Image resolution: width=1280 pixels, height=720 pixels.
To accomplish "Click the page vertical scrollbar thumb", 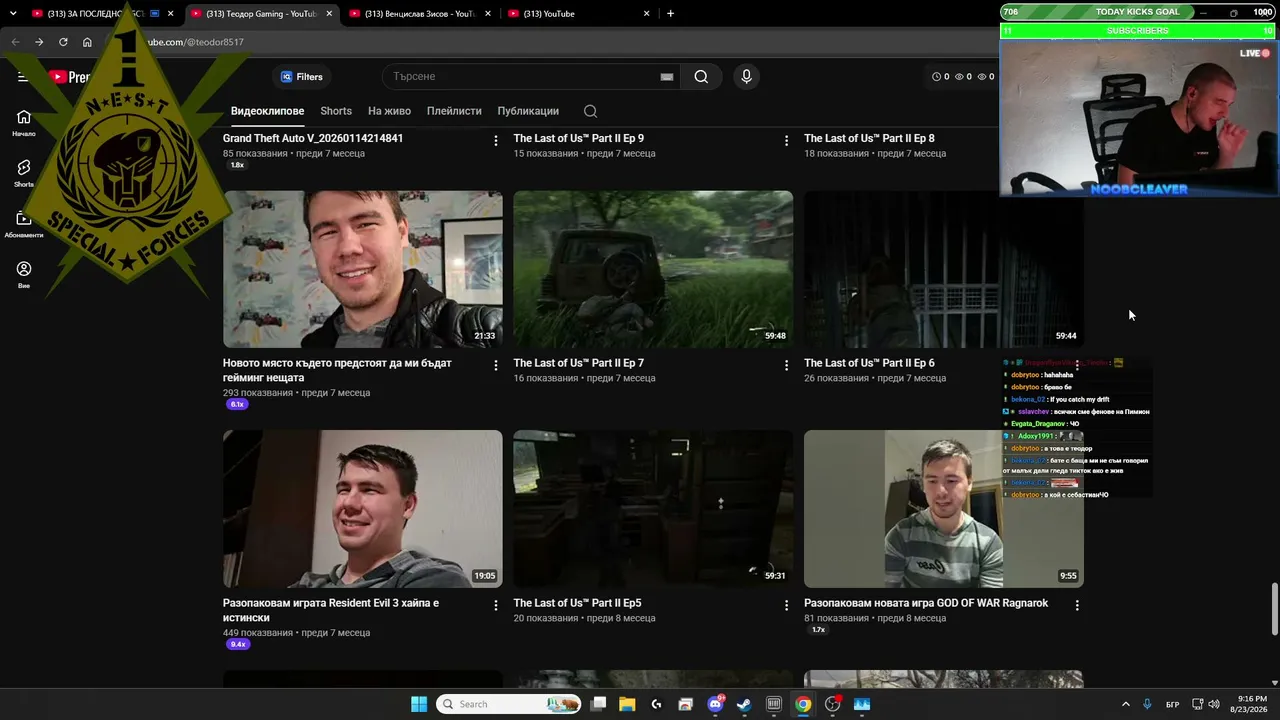I will click(x=1274, y=608).
